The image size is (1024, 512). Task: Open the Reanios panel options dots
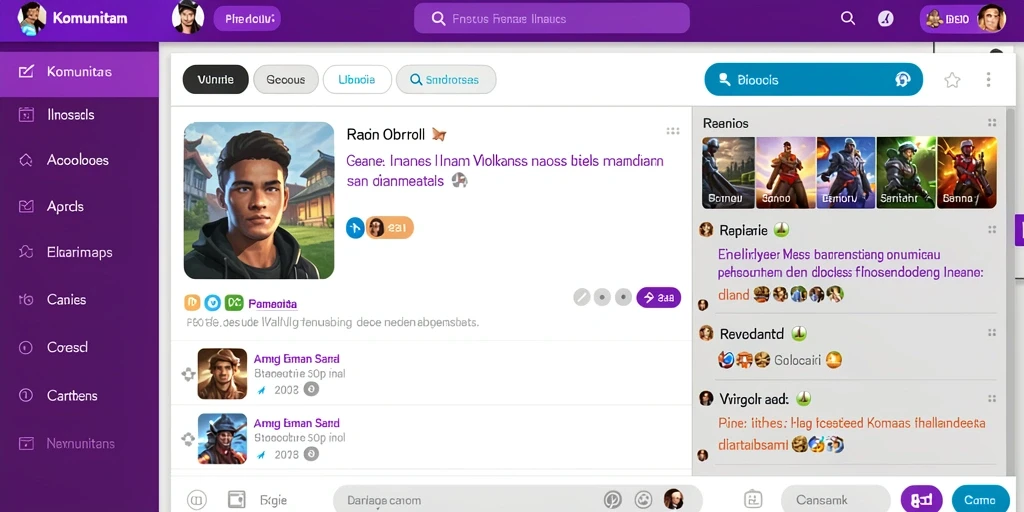pyautogui.click(x=992, y=123)
